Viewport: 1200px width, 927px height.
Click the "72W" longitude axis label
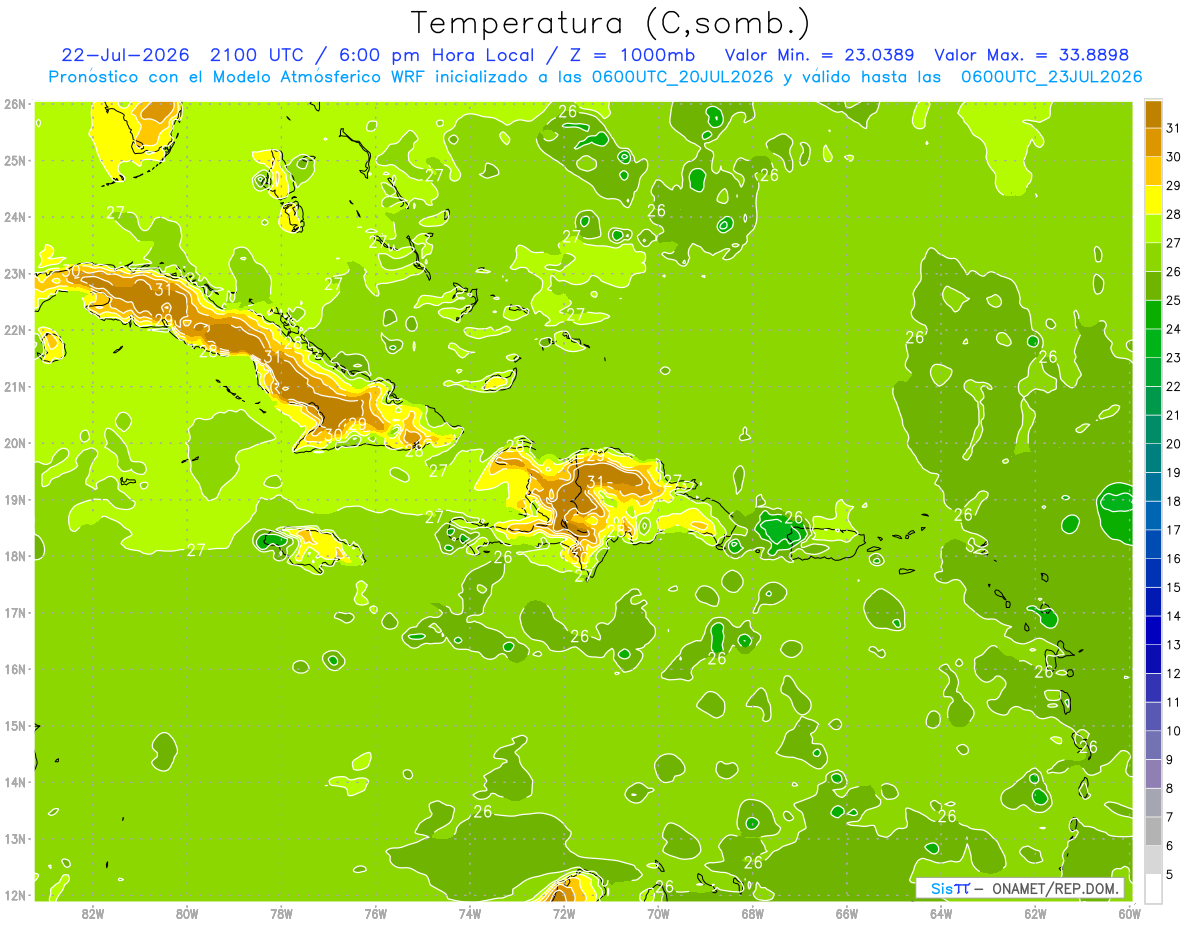563,913
